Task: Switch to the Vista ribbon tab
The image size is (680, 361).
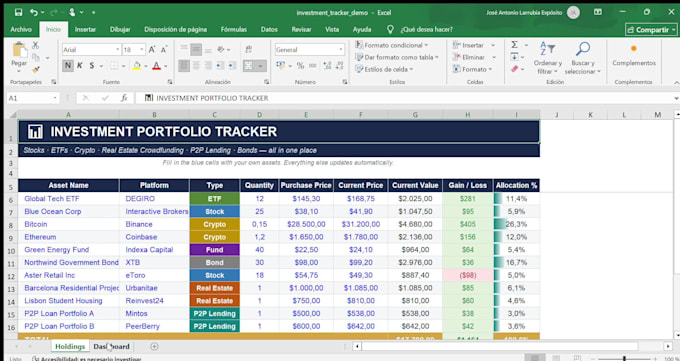Action: [x=332, y=30]
